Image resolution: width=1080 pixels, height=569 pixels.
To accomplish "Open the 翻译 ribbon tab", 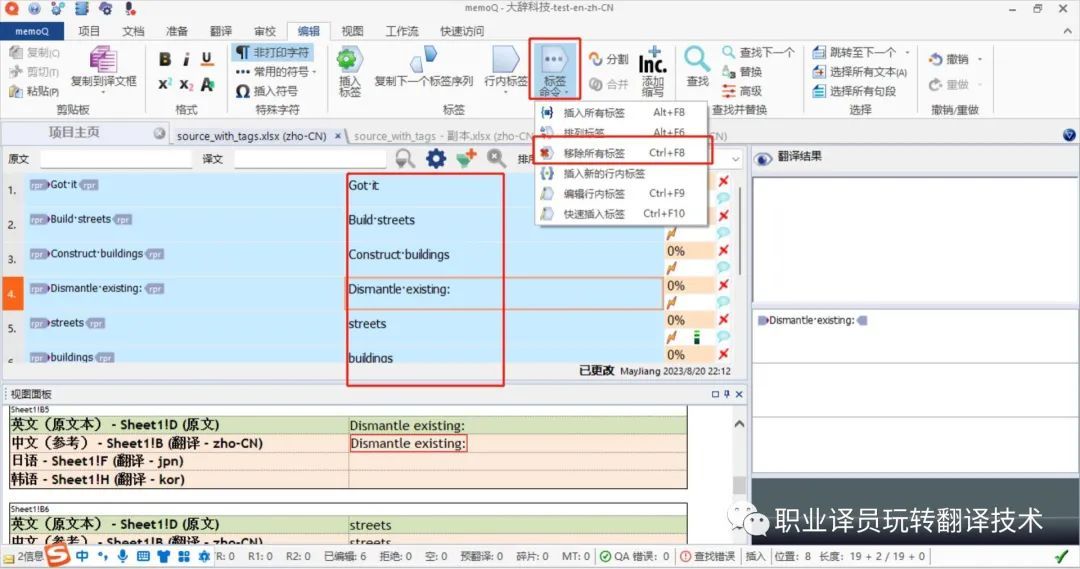I will 220,31.
